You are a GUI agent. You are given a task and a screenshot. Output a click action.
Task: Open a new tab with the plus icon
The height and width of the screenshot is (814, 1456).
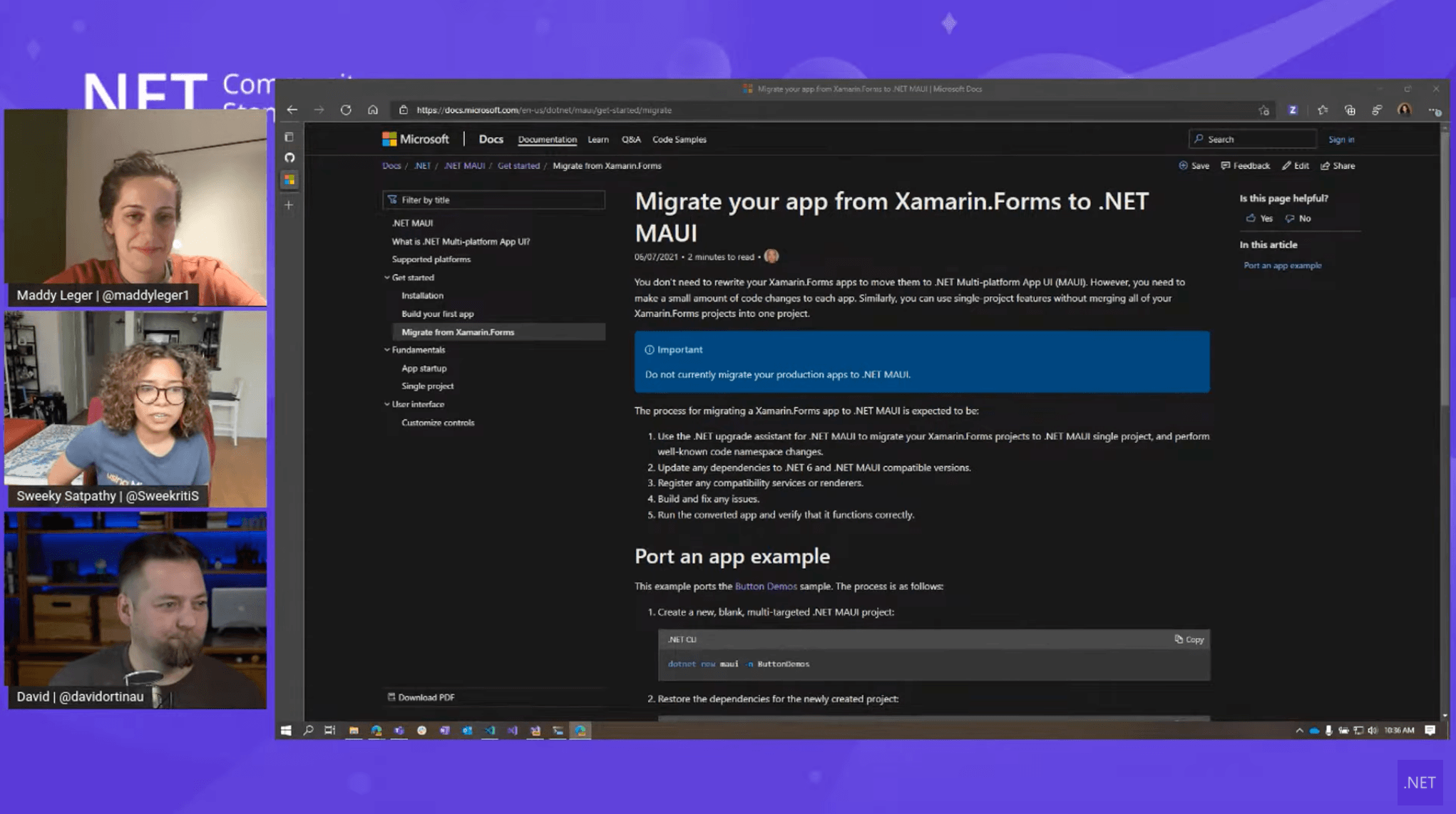click(289, 205)
